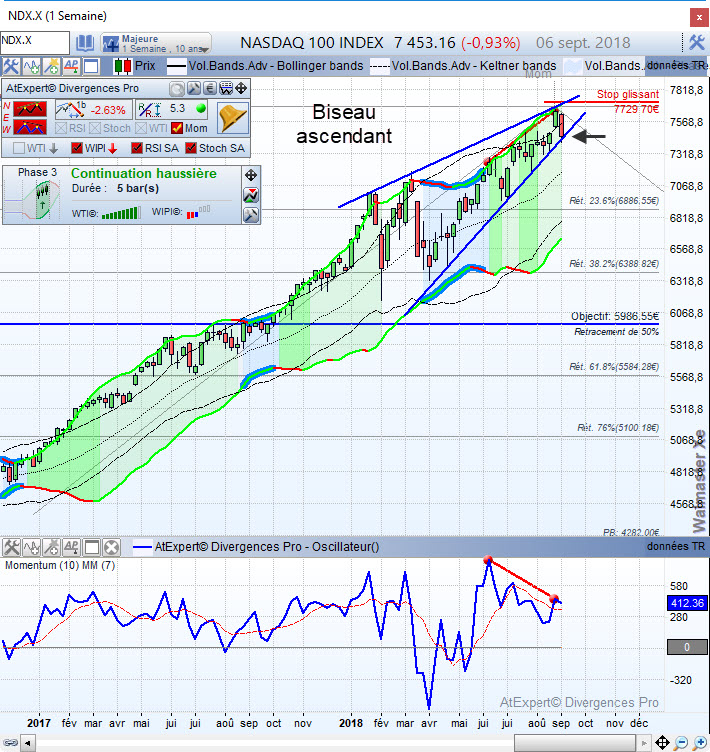This screenshot has width=710, height=752.
Task: Toggle the RSI checkbox
Action: (60, 128)
